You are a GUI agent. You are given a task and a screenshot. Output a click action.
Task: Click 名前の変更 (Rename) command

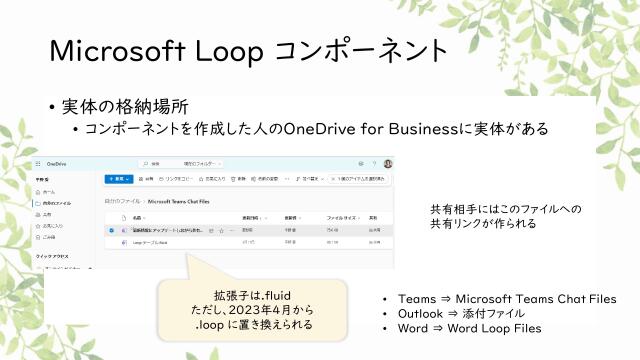264,179
